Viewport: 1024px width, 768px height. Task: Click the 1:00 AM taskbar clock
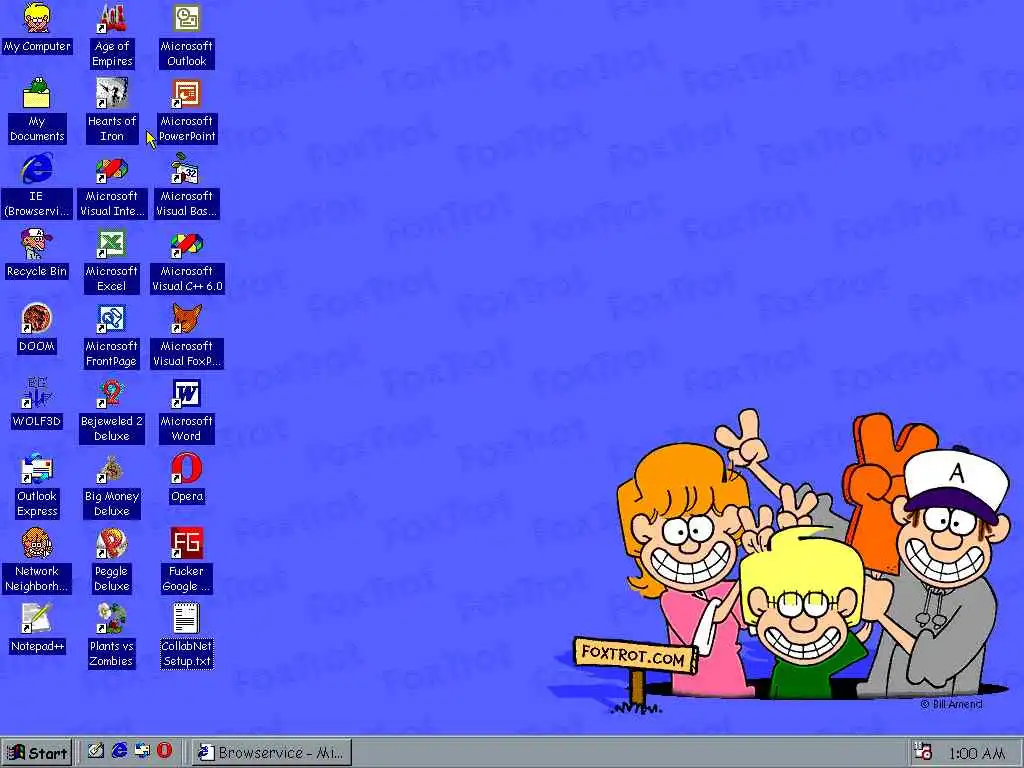point(976,753)
